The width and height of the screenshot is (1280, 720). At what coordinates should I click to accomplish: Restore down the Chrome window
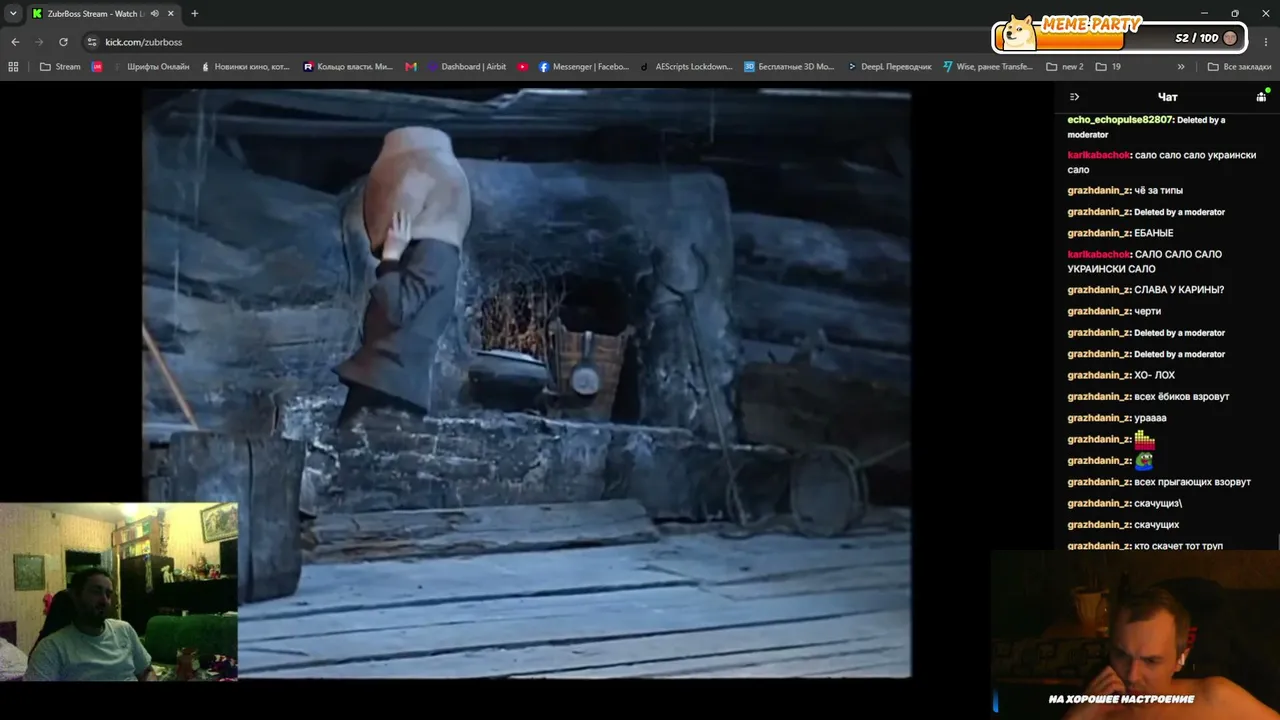pyautogui.click(x=1235, y=14)
